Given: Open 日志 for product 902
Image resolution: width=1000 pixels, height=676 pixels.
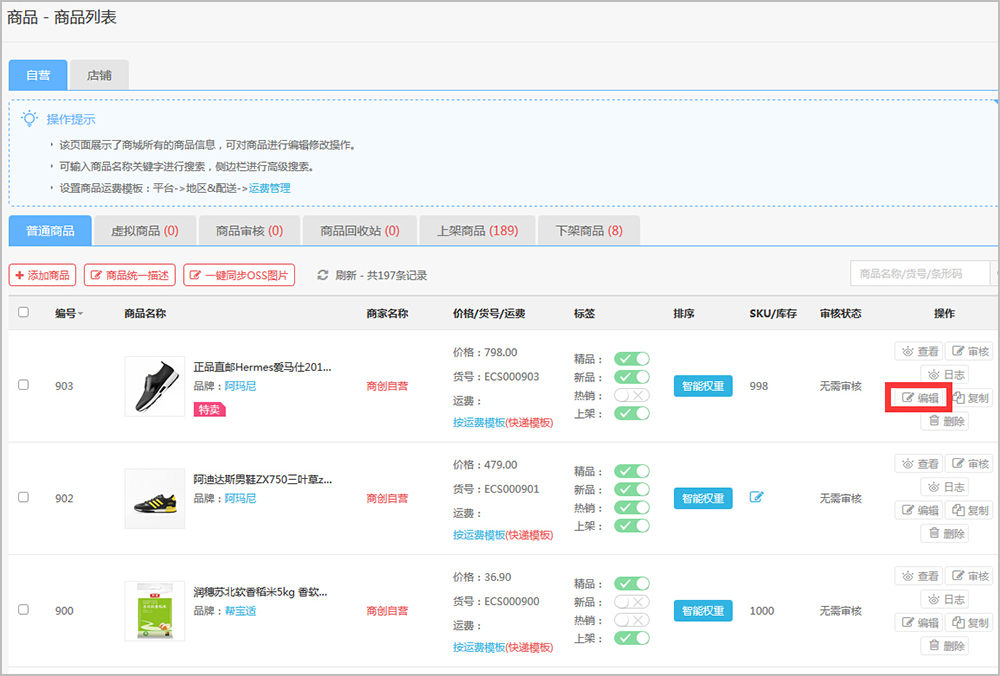Looking at the screenshot, I should pyautogui.click(x=945, y=487).
